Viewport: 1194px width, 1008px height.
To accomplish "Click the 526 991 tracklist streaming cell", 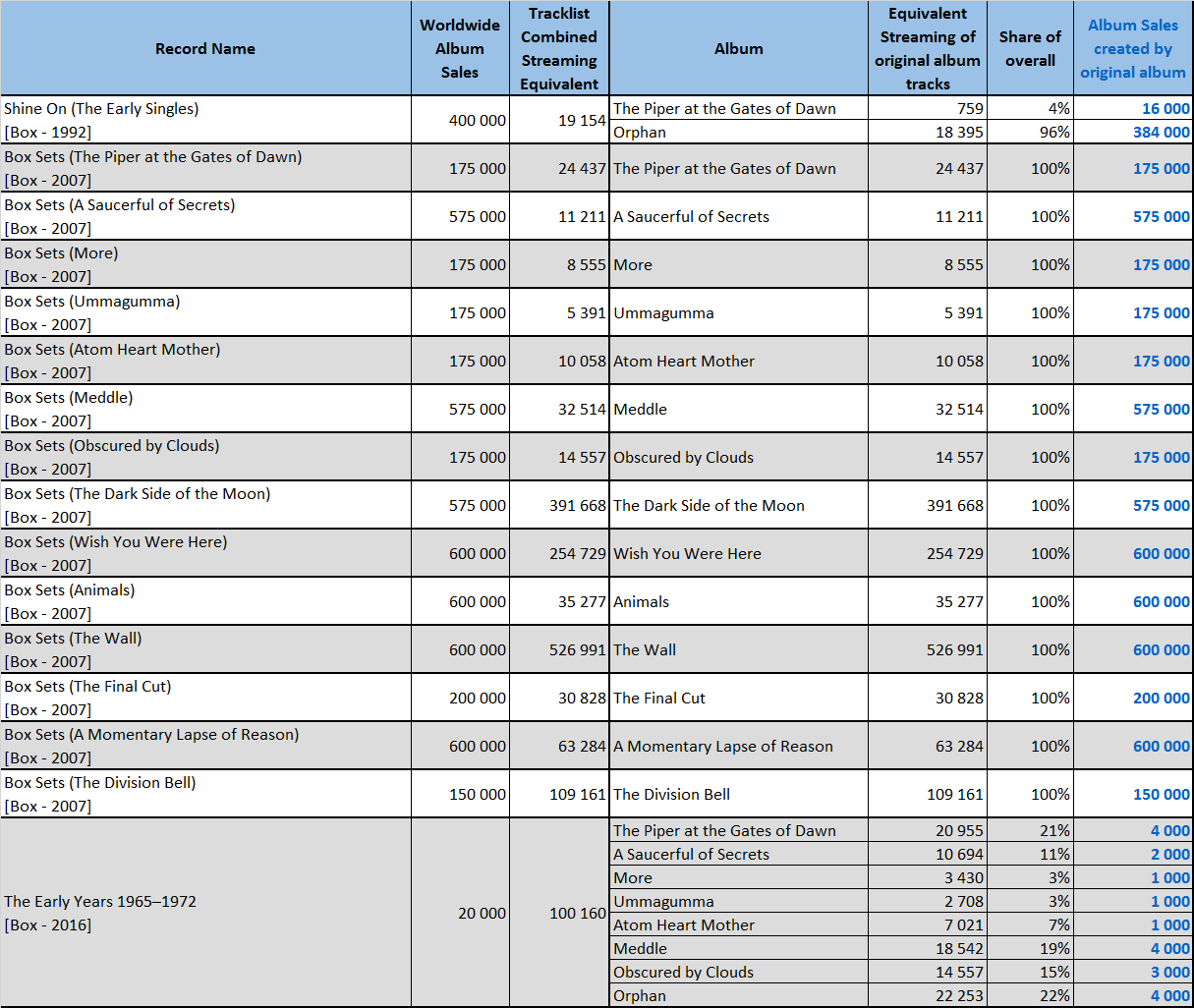I will (559, 649).
